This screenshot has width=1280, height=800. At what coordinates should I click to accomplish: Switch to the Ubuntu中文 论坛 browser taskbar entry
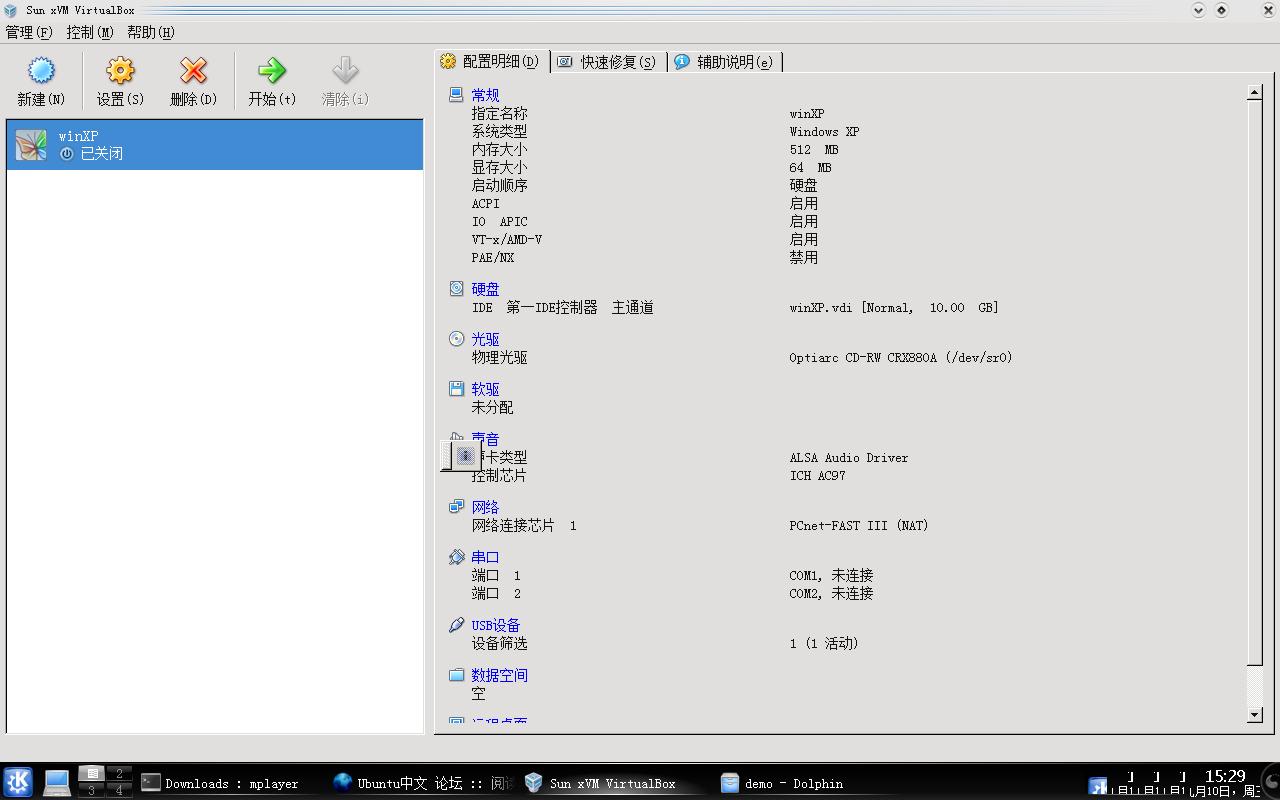click(423, 783)
